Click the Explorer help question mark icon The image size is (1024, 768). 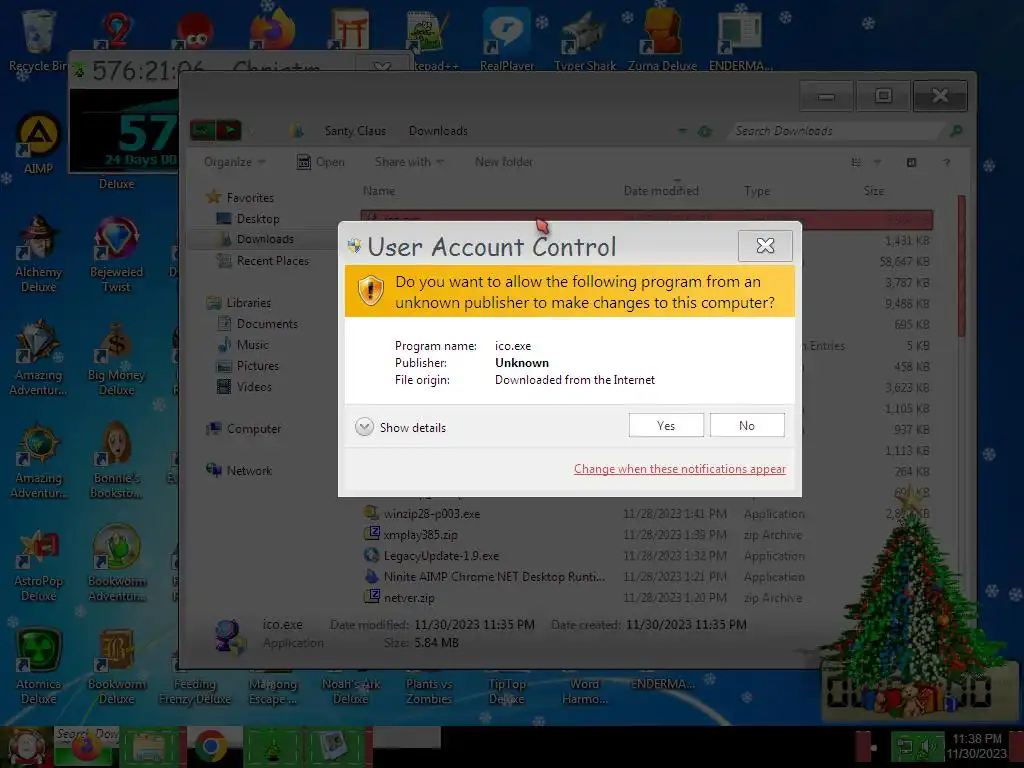click(x=946, y=162)
